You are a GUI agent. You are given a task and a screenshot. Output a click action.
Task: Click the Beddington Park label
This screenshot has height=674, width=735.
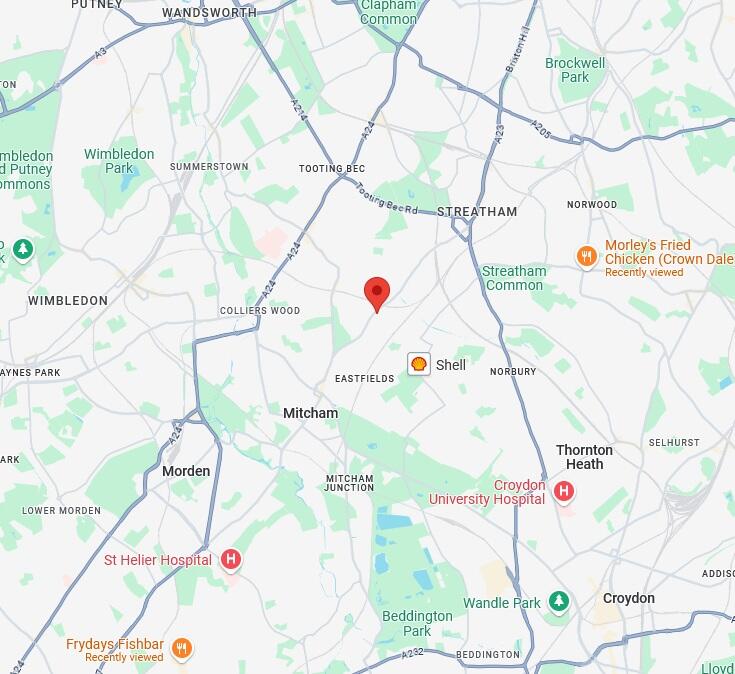click(x=417, y=623)
